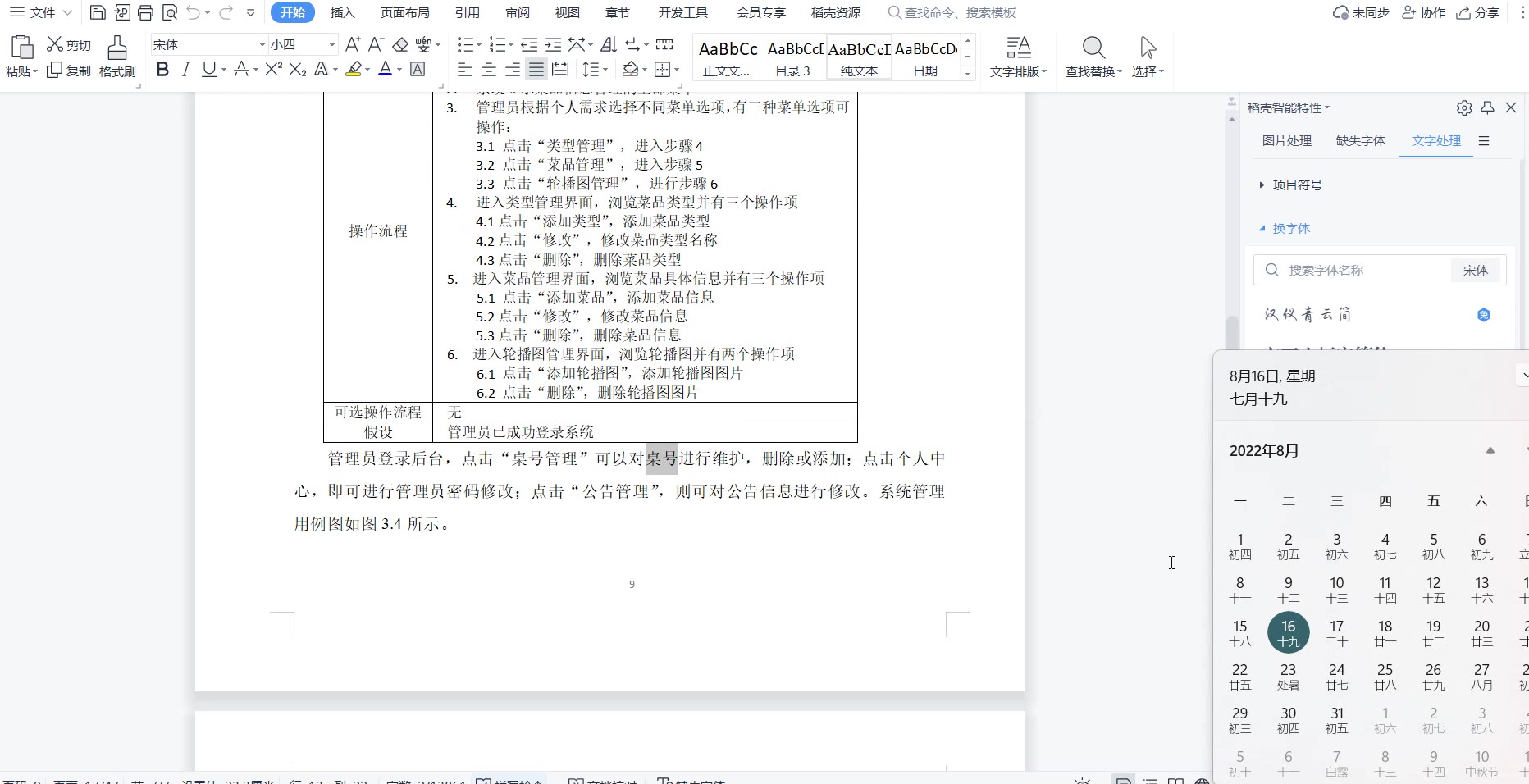Center align paragraph text
Image resolution: width=1529 pixels, height=784 pixels.
(489, 70)
